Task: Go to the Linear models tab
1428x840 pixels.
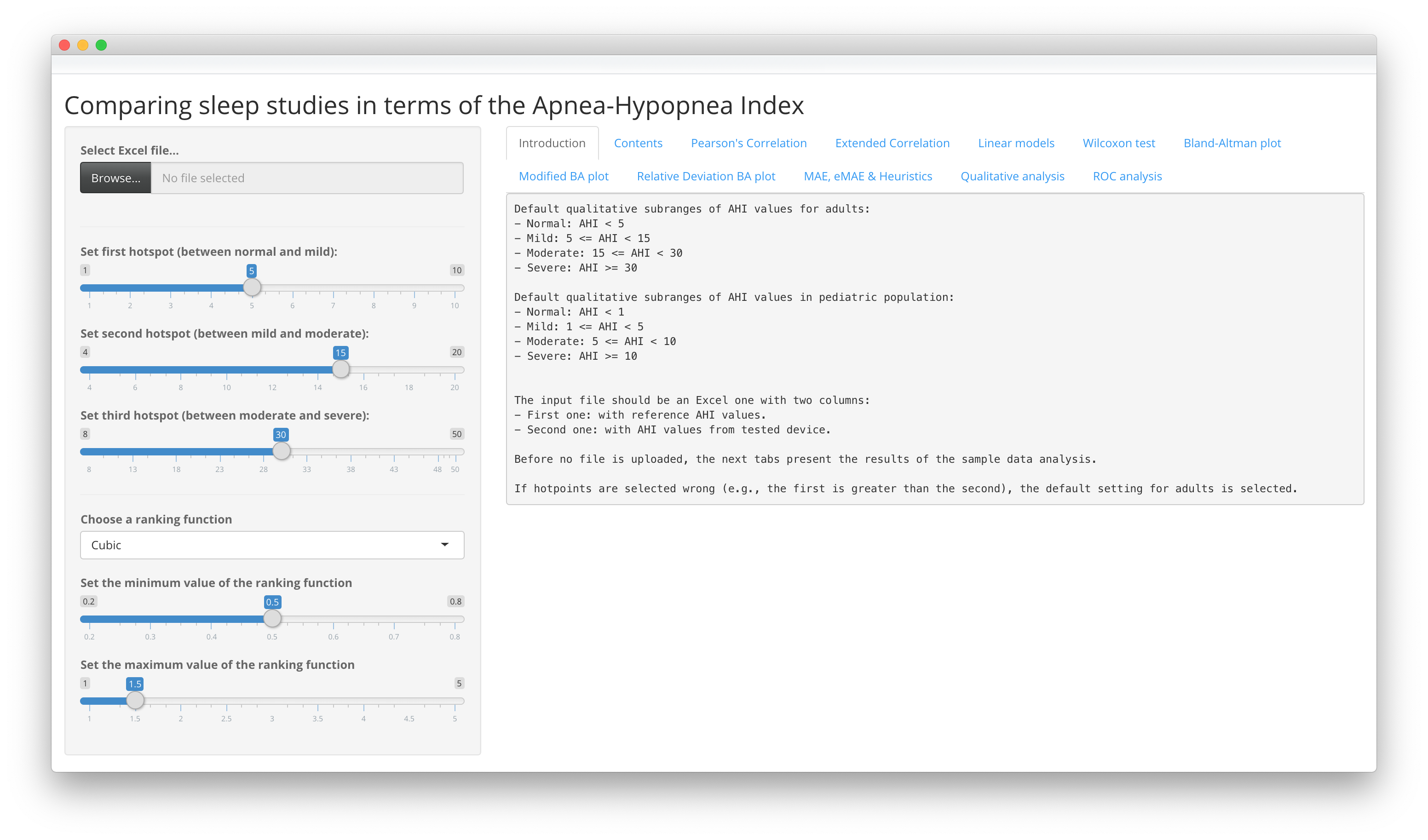Action: [x=1016, y=143]
